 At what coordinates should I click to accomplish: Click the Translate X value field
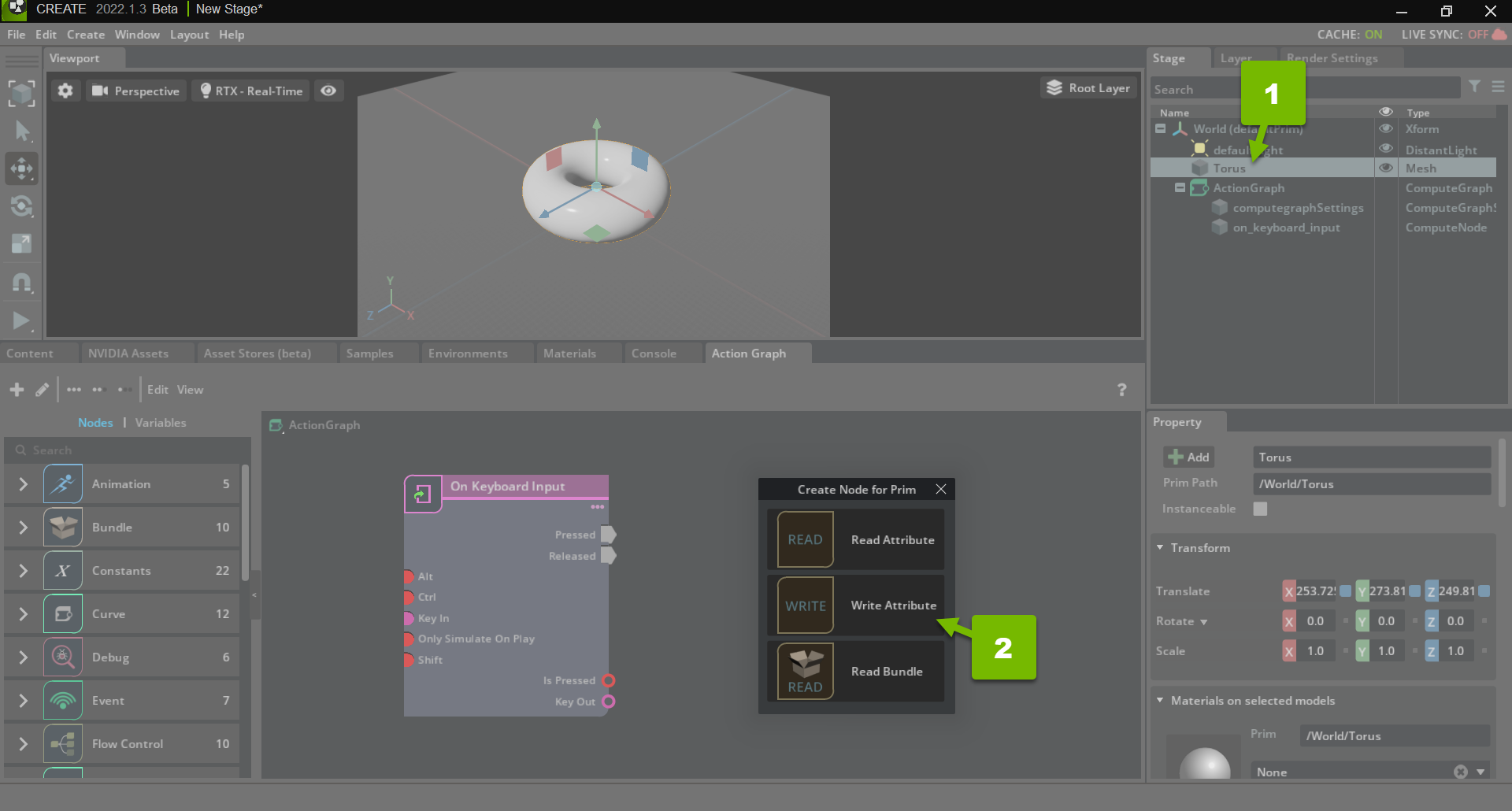click(x=1316, y=591)
